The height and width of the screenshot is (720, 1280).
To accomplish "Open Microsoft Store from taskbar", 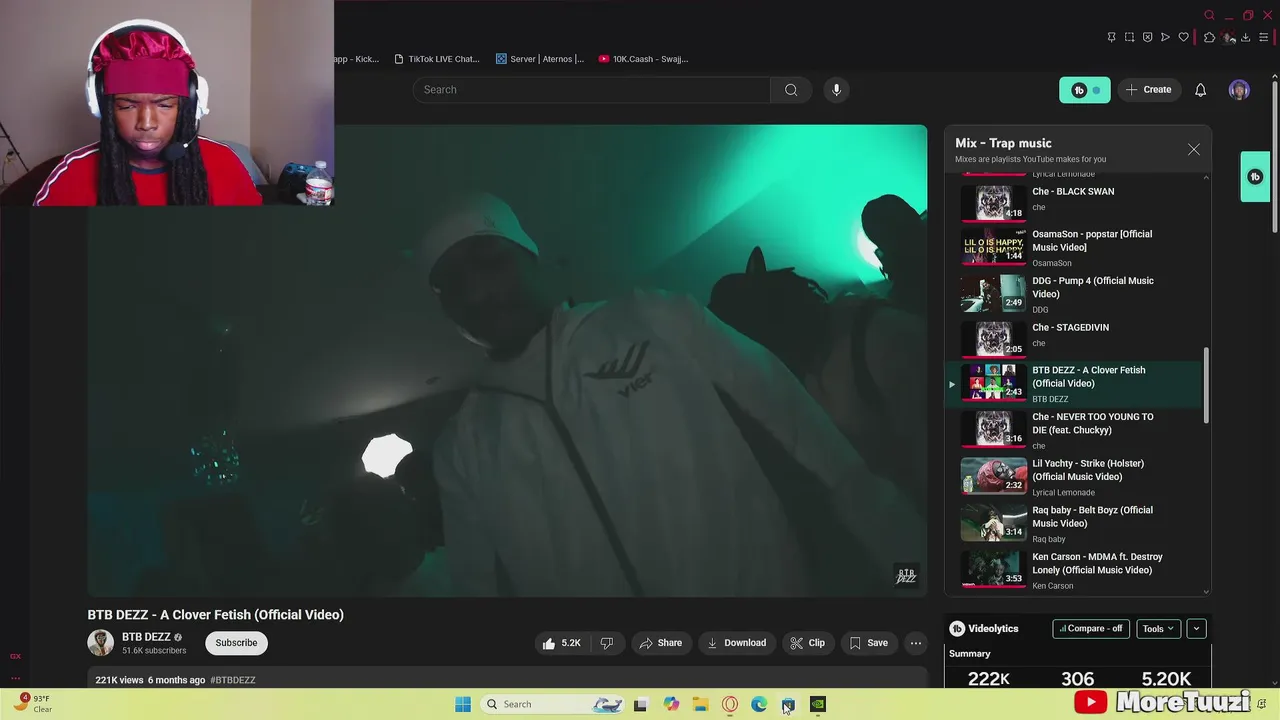I will 788,704.
